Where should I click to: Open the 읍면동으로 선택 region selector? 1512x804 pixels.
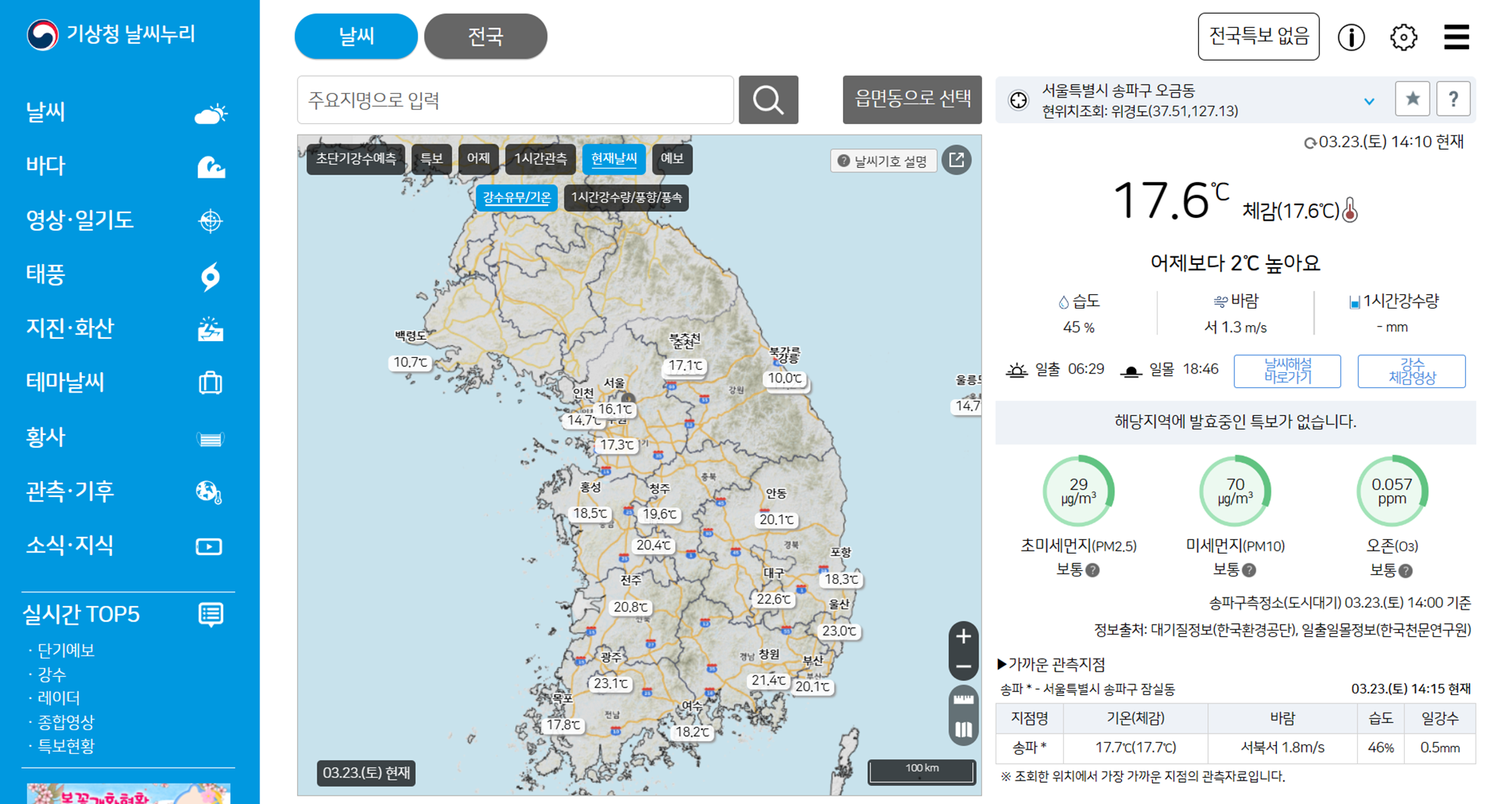point(912,100)
